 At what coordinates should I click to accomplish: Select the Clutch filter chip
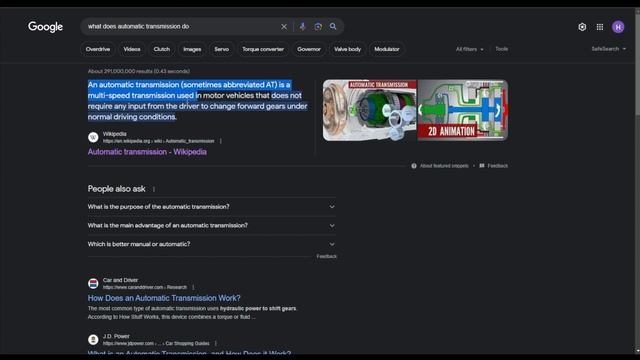point(162,49)
